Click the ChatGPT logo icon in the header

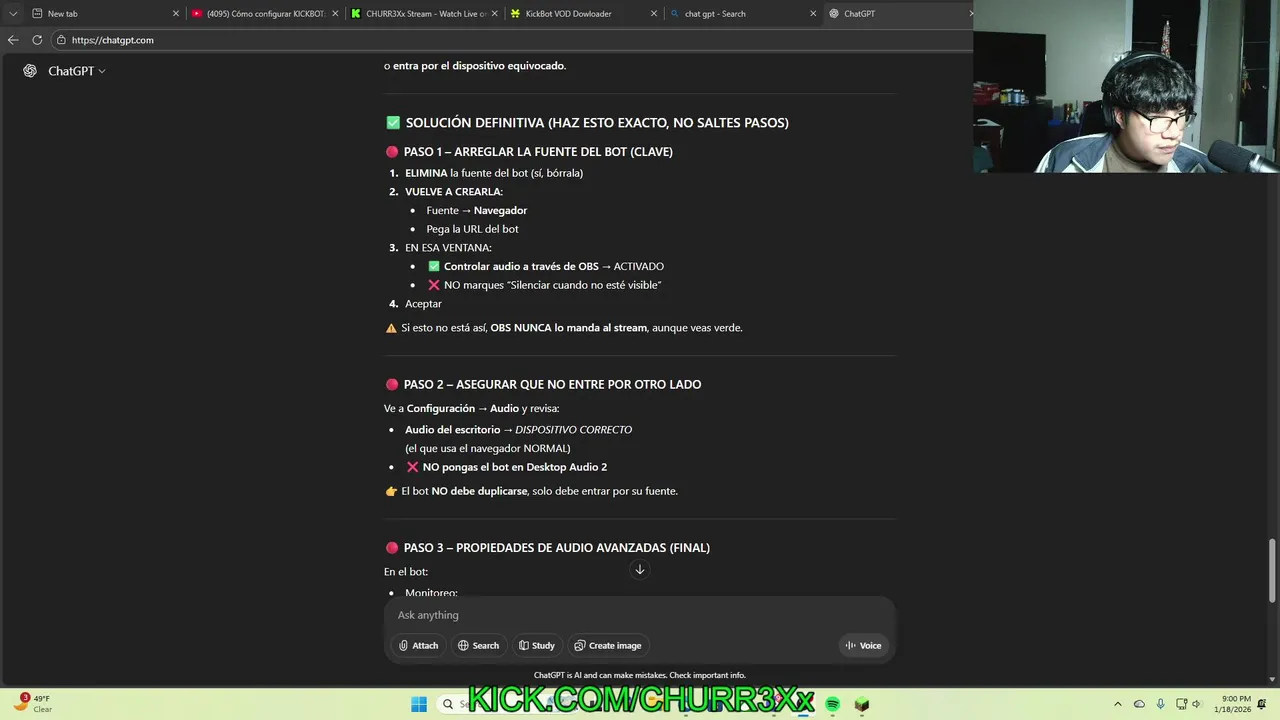point(30,71)
